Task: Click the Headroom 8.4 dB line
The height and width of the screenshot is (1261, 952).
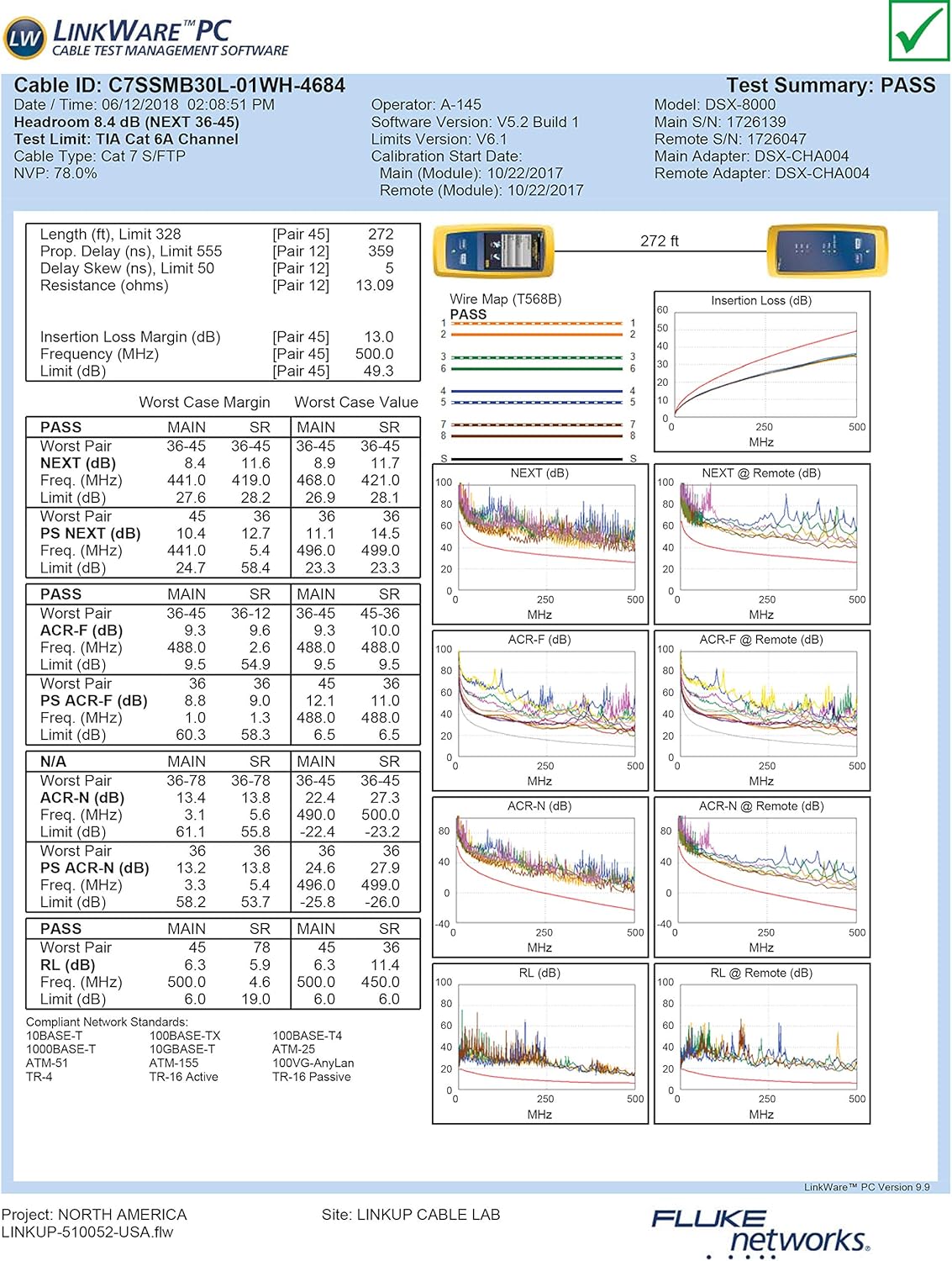Action: 126,122
